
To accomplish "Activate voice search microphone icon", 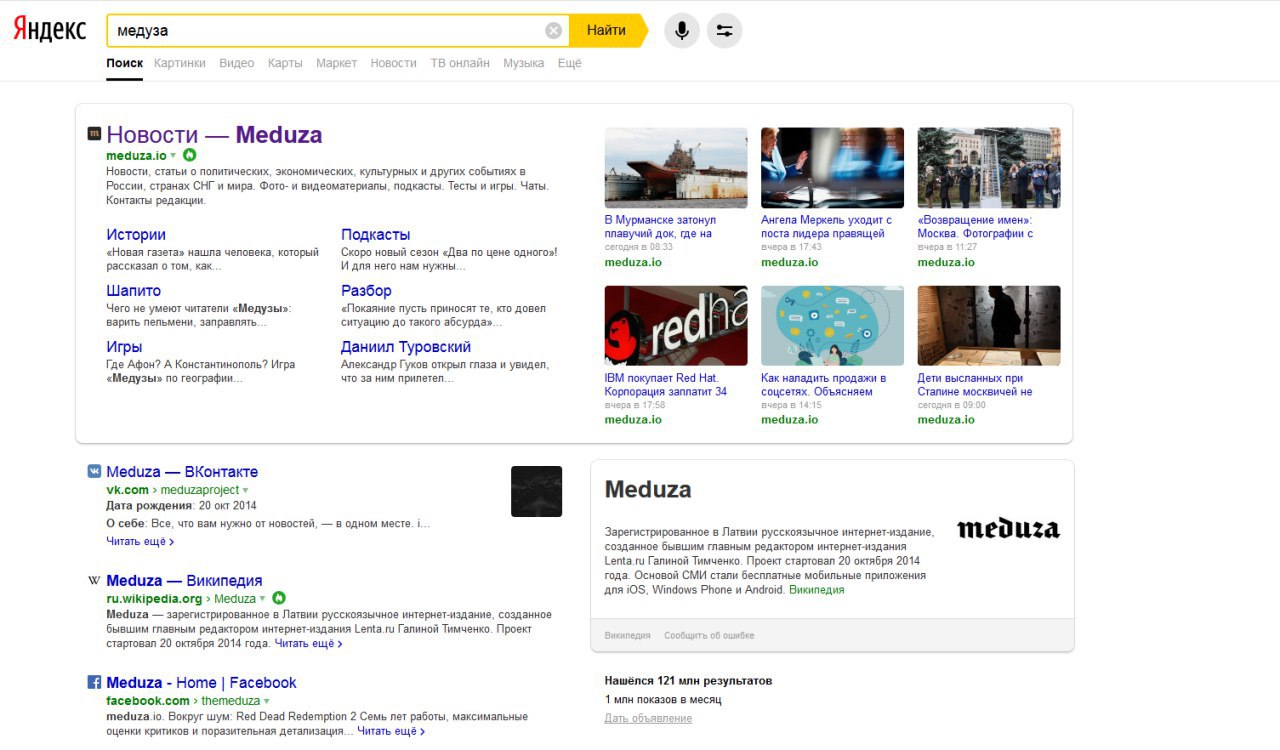I will [682, 31].
